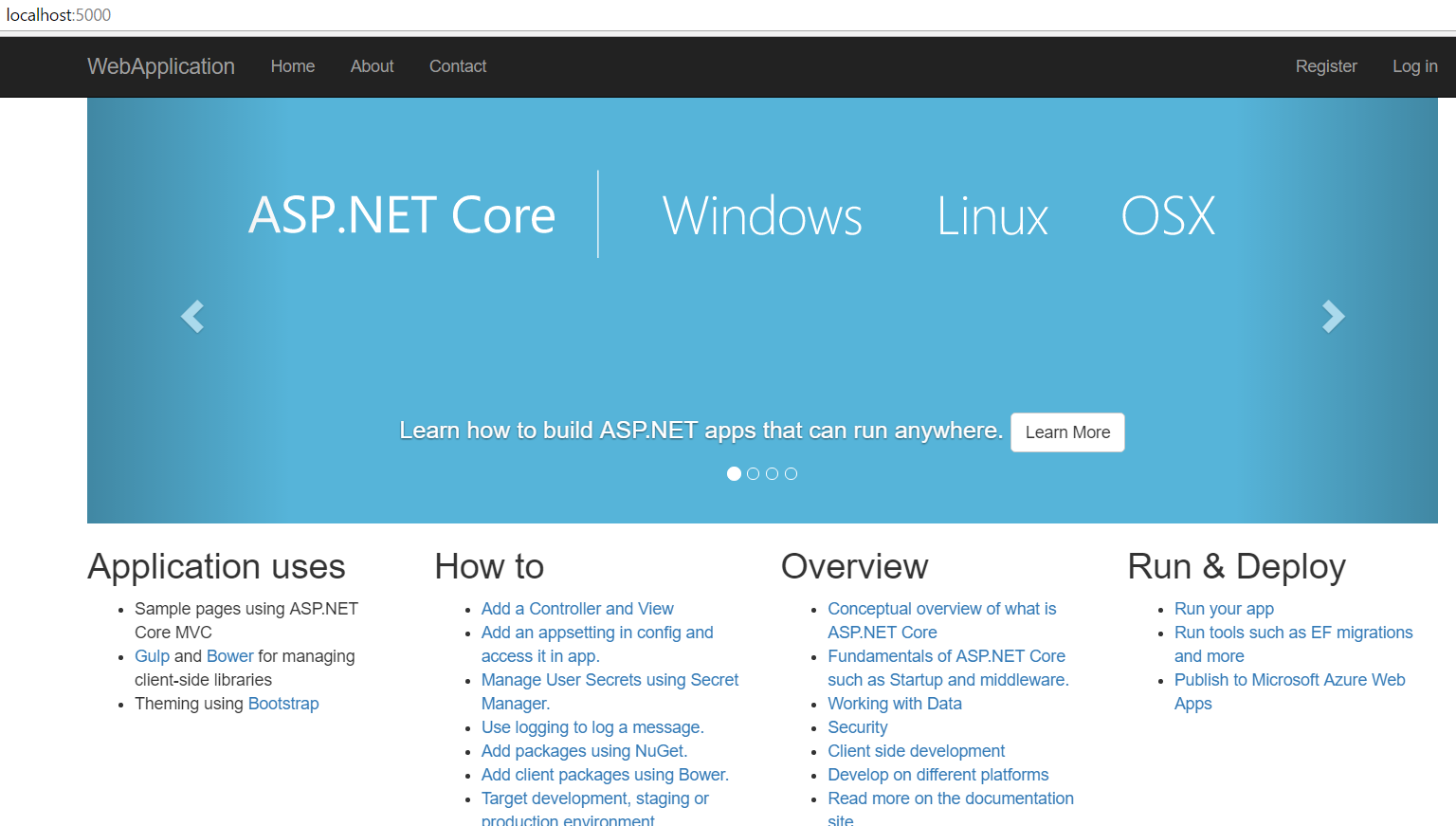Open Manage User Secrets using Secret Manager
The image size is (1456, 826).
[610, 691]
